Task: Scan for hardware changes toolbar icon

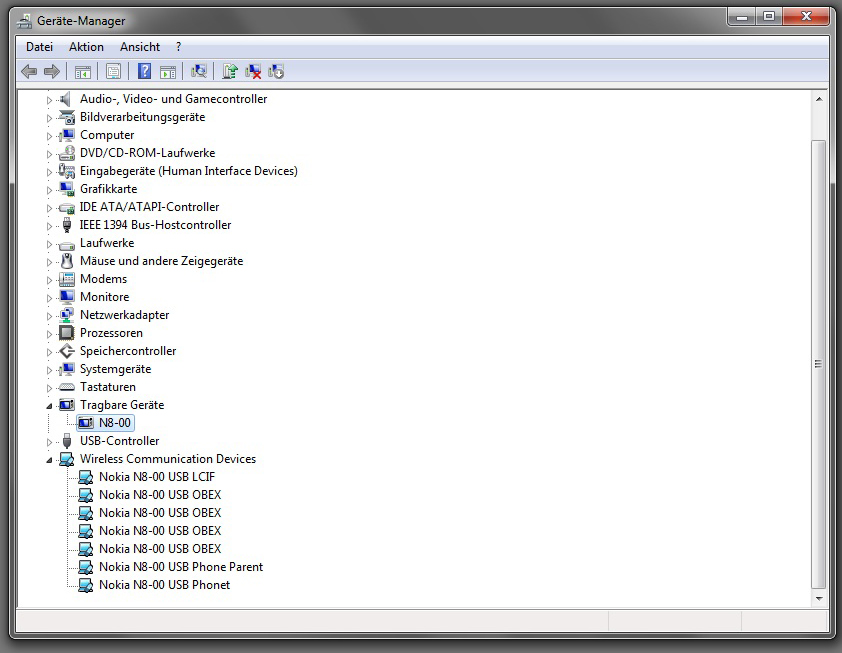Action: (x=199, y=71)
